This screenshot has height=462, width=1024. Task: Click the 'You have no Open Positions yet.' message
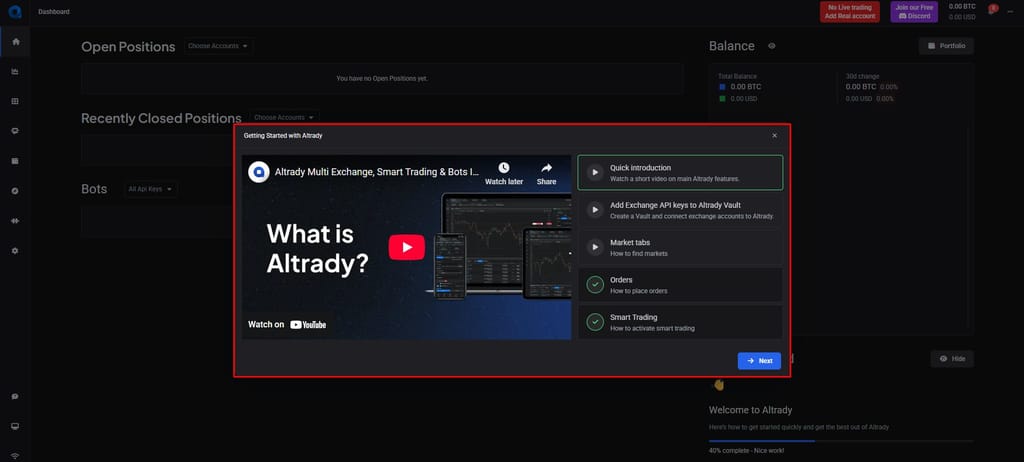click(382, 78)
